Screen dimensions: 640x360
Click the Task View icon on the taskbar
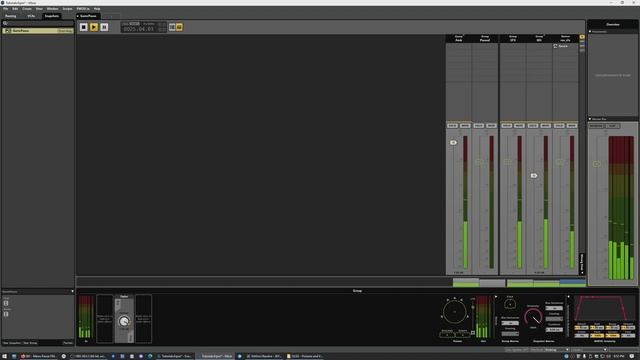14,356
